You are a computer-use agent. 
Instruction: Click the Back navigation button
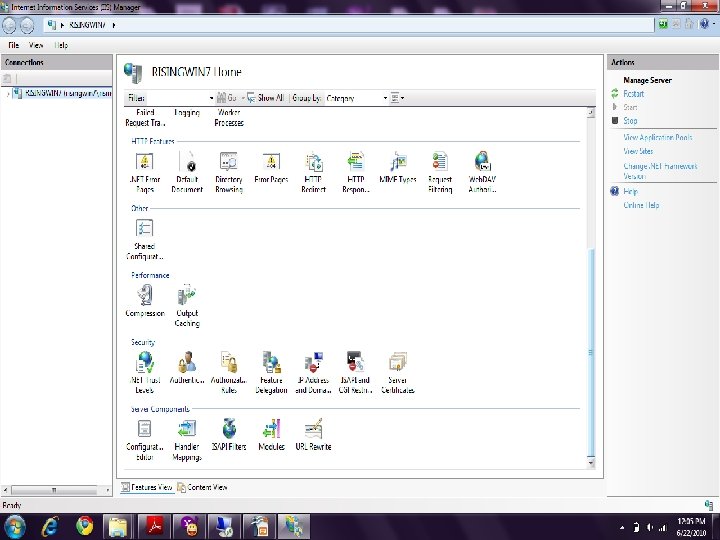(9, 25)
